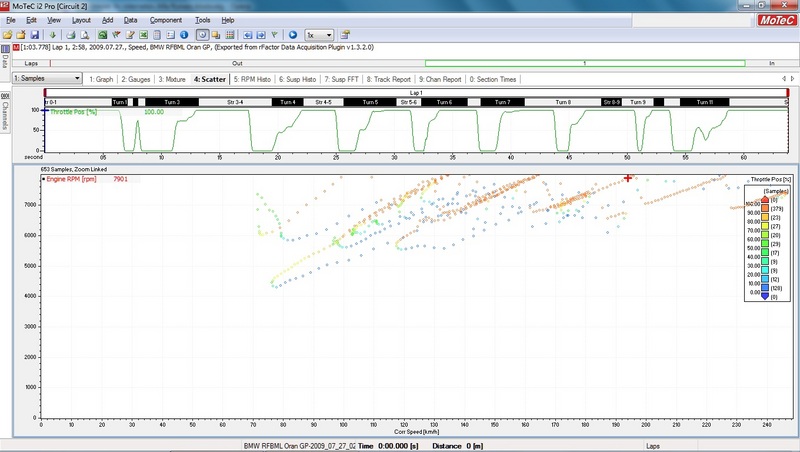The image size is (800, 452).
Task: Open the View menu
Action: [x=54, y=20]
